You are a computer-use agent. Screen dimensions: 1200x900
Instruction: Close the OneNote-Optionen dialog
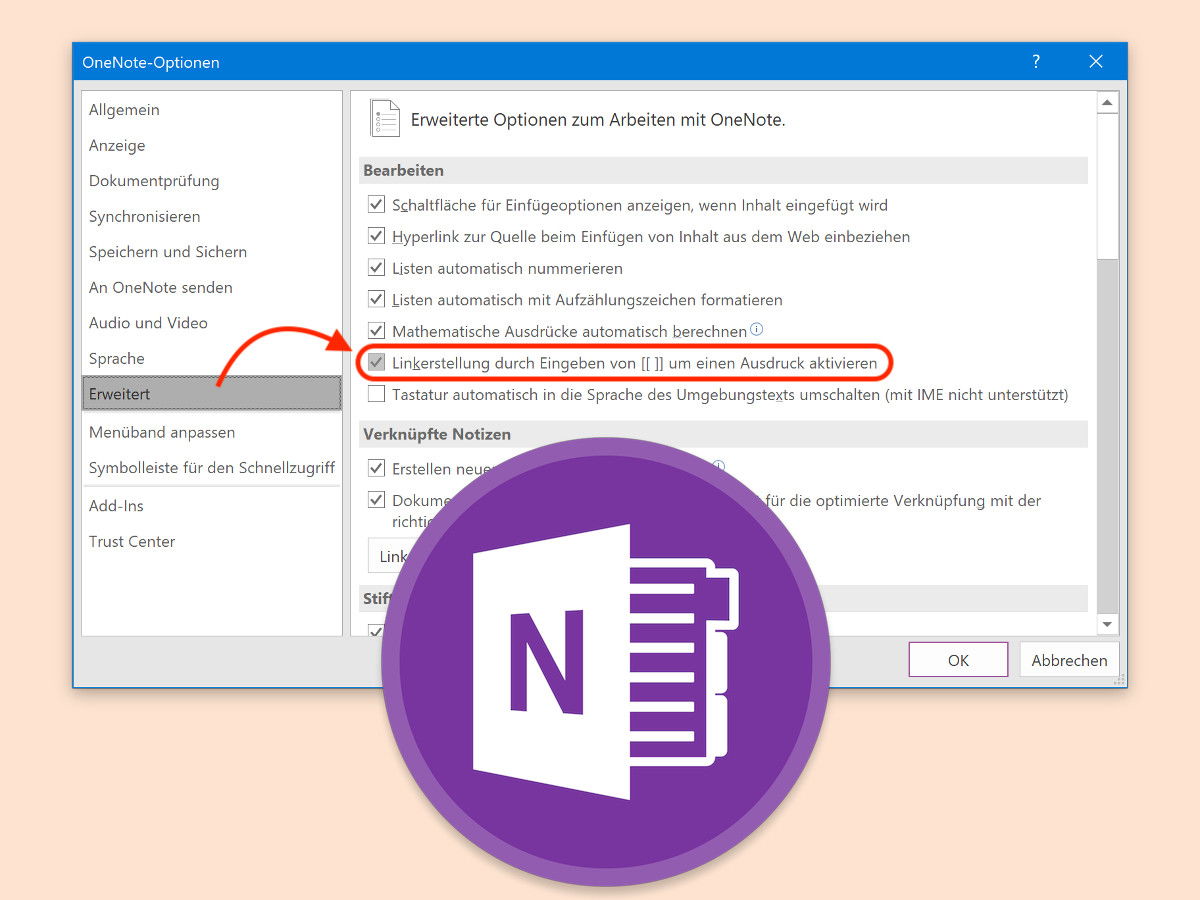[x=1096, y=62]
